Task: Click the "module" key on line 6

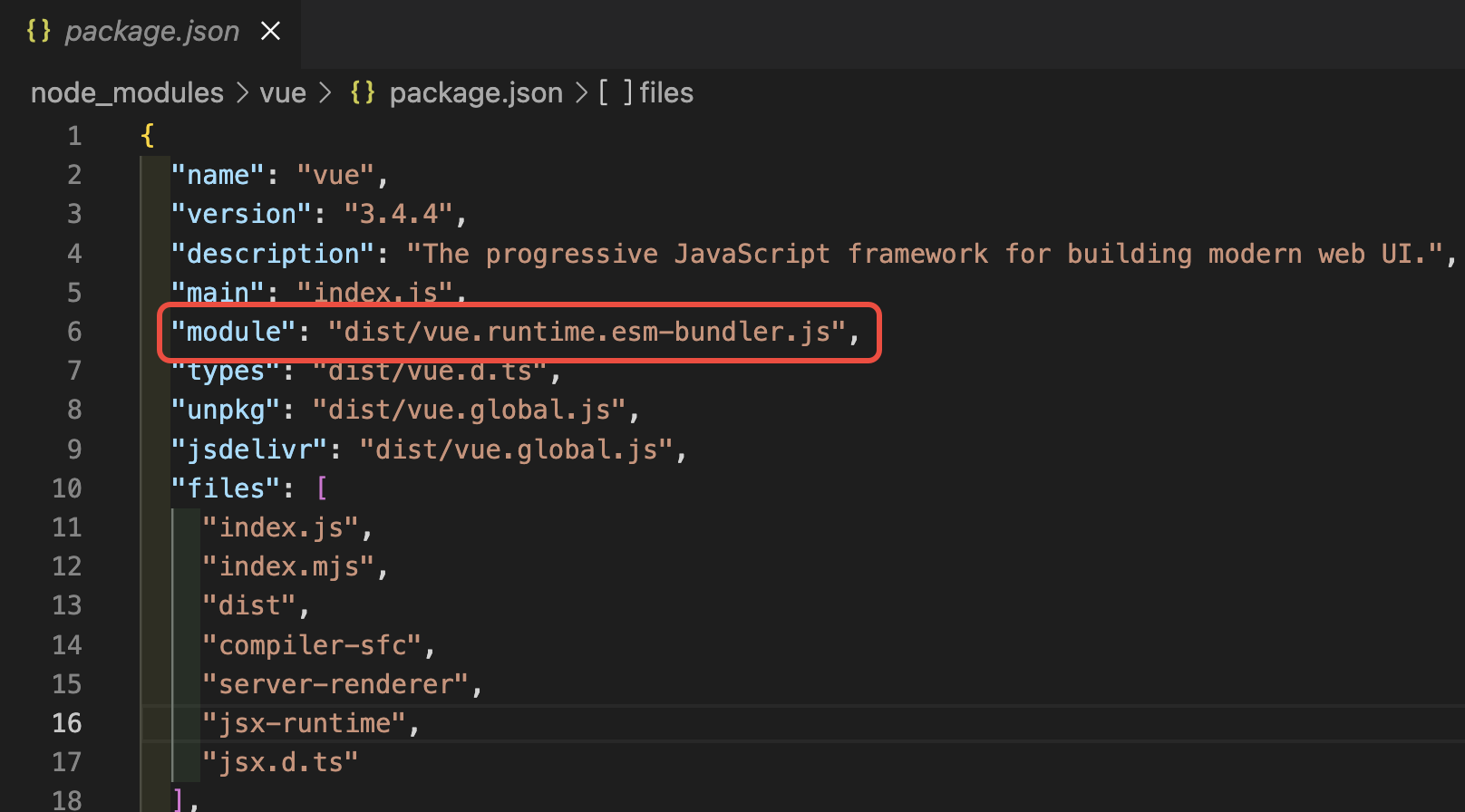Action: coord(234,332)
